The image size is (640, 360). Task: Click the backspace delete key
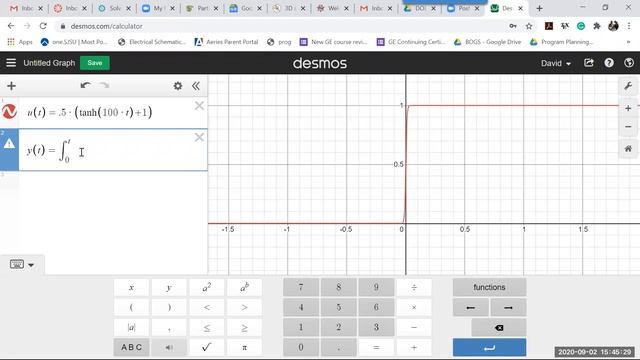tap(499, 327)
